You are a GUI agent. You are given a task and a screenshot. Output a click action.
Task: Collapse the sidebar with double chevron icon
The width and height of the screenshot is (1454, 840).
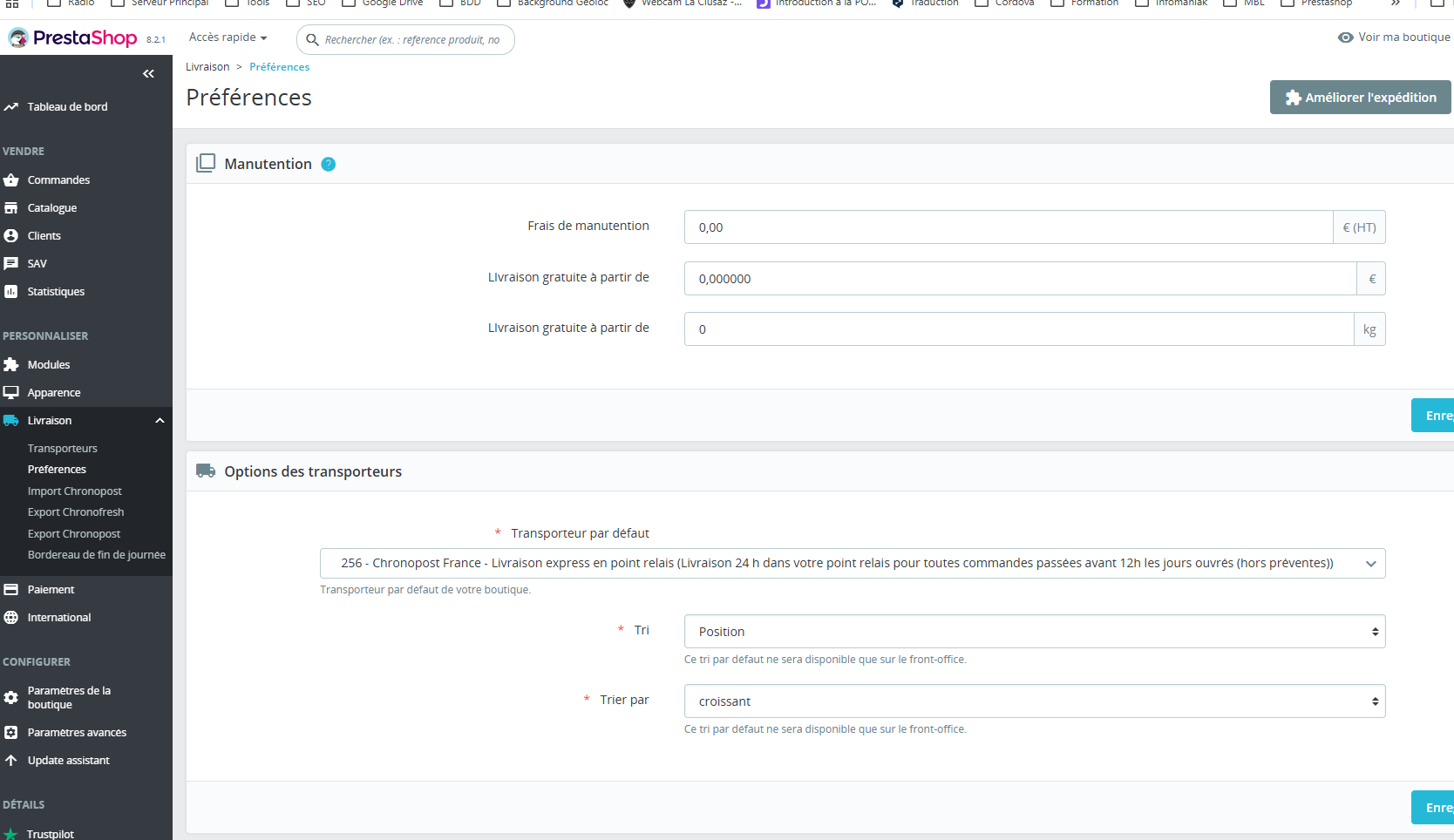coord(148,74)
